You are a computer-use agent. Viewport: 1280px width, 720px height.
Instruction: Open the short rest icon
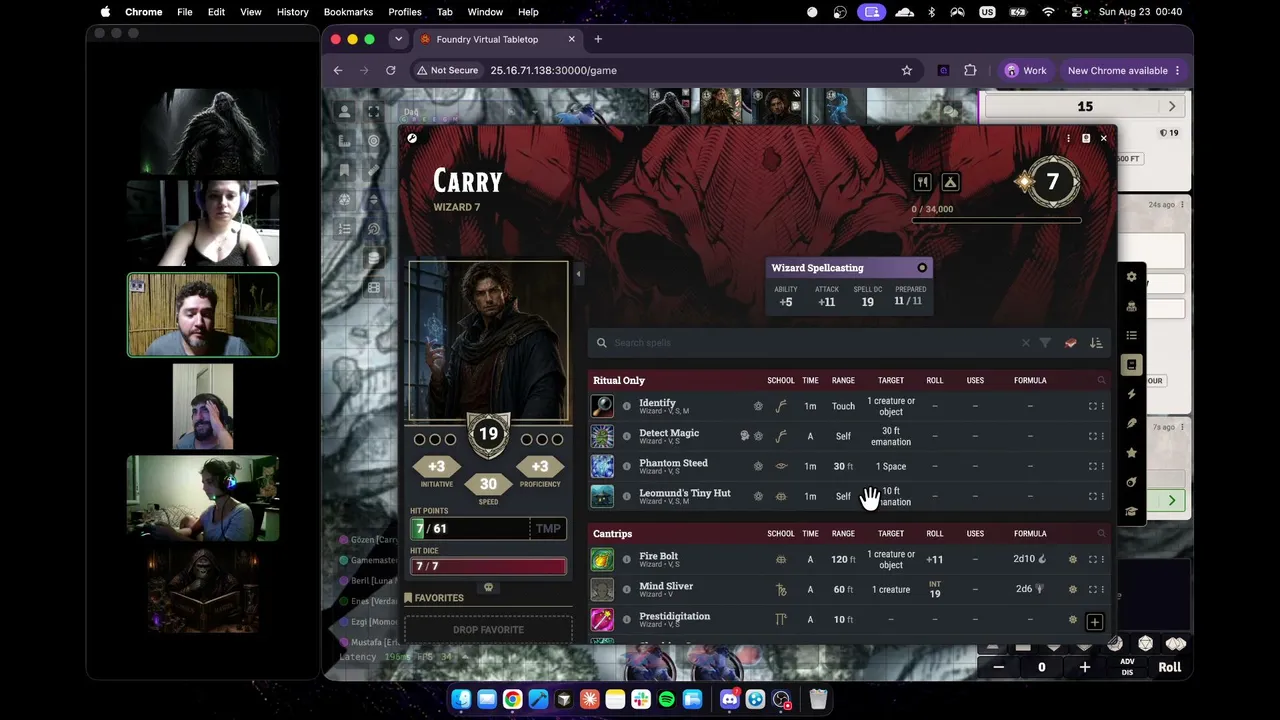click(x=922, y=182)
